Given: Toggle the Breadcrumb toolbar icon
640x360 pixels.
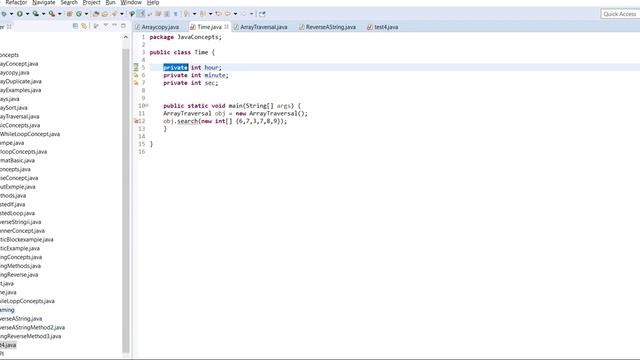Looking at the screenshot, I should tap(131, 14).
